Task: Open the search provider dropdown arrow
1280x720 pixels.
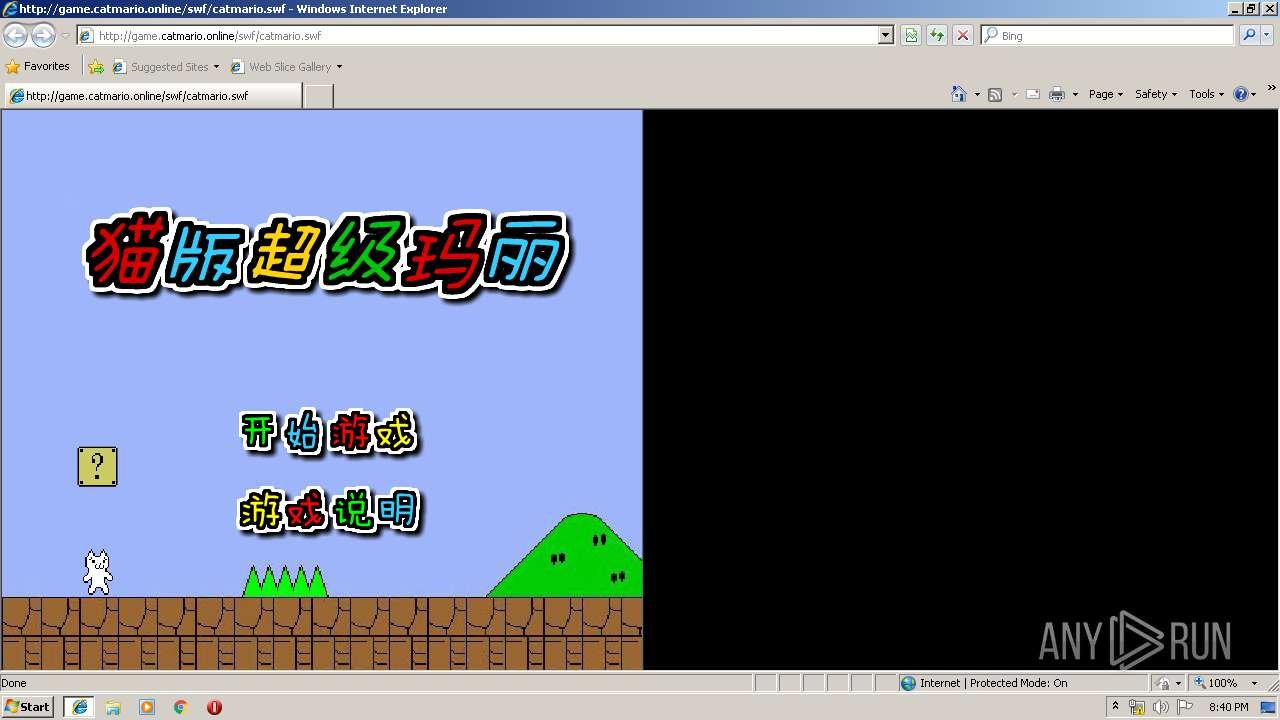Action: pos(1267,35)
